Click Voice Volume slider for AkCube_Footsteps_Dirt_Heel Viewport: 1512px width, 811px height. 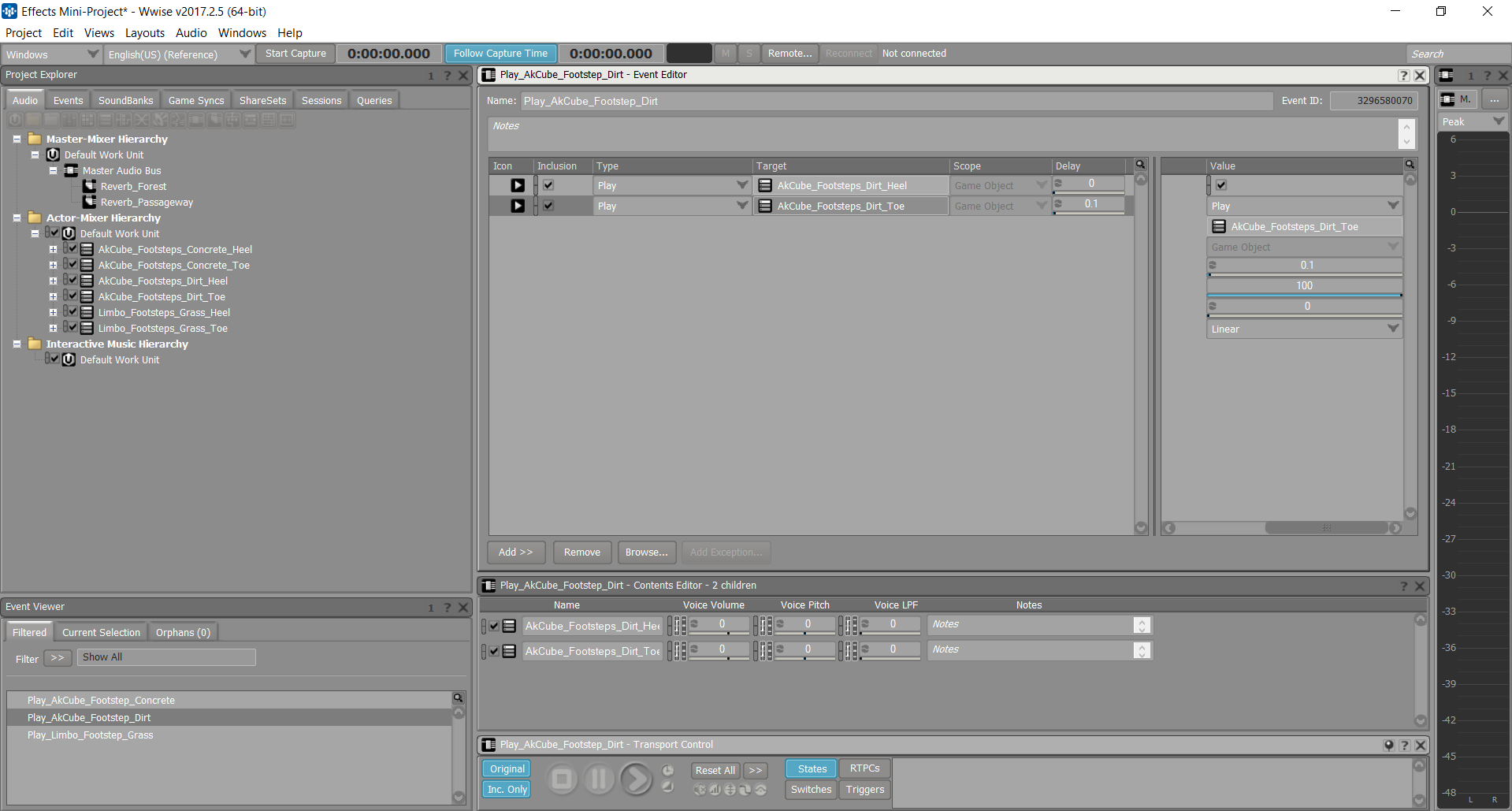[x=720, y=626]
